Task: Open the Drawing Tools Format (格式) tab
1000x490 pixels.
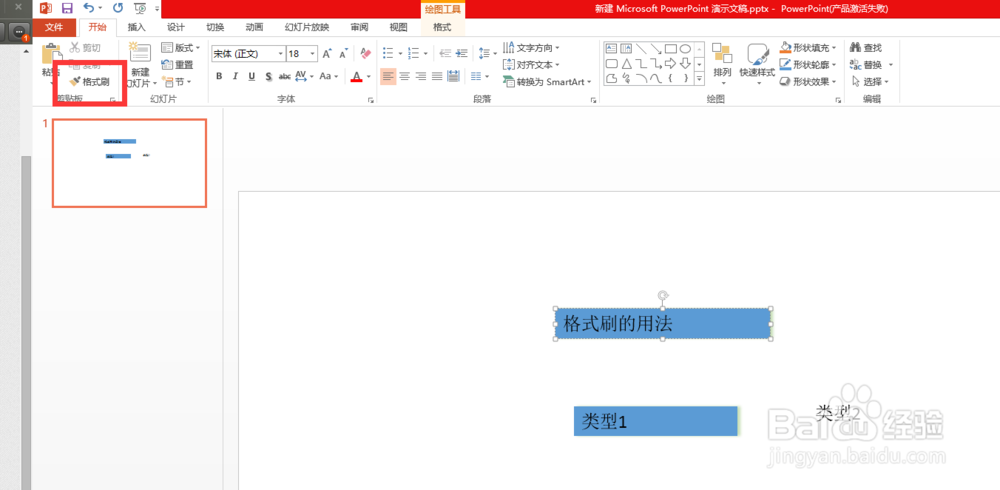Action: (x=442, y=27)
